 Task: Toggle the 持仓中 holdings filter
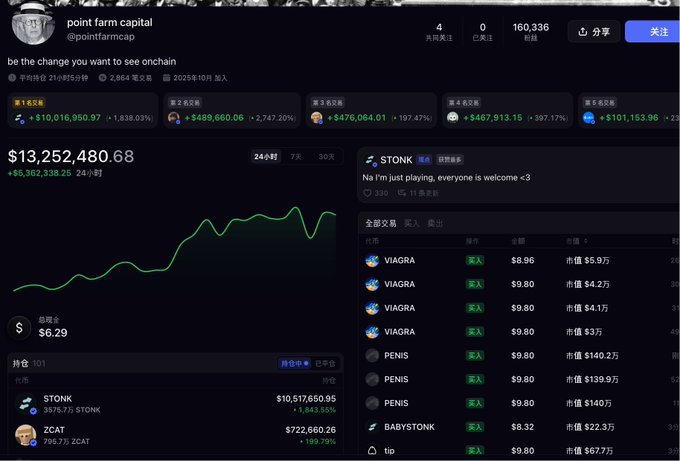[294, 363]
